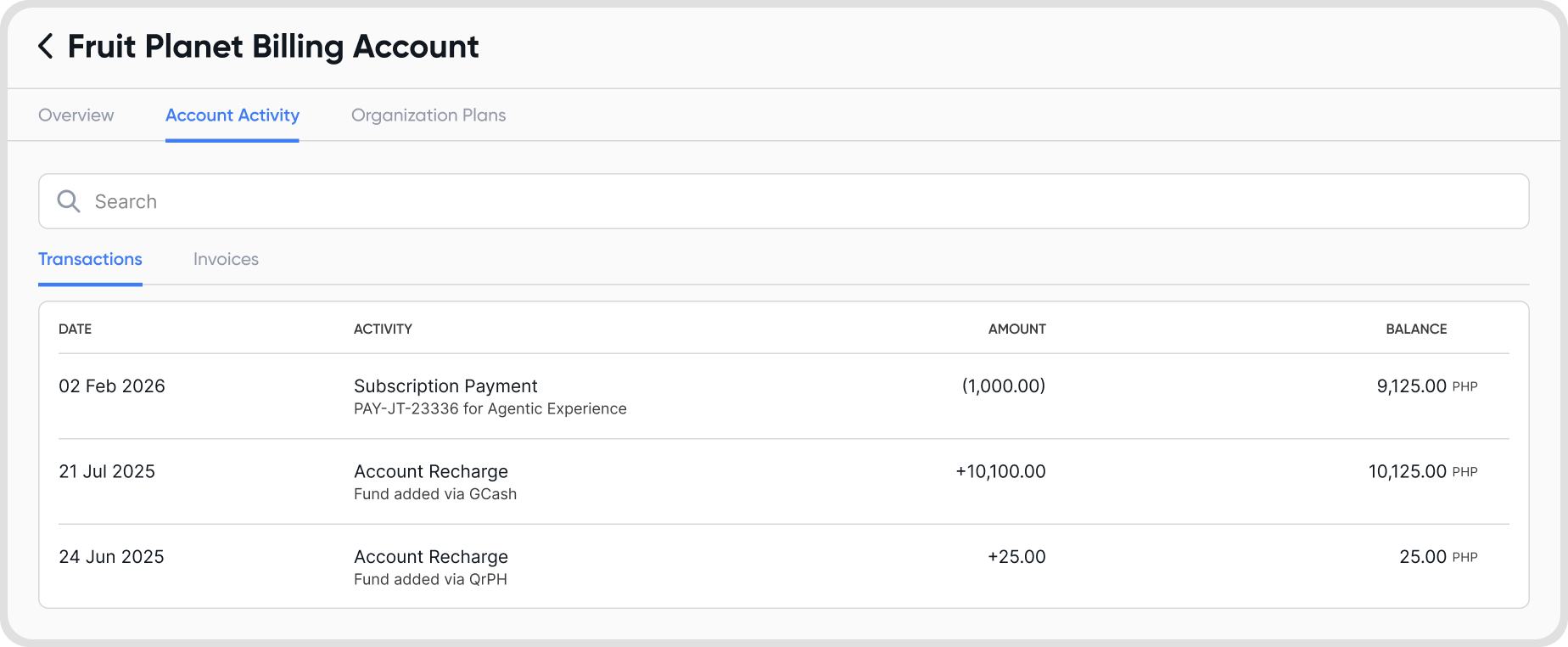Click the ACTIVITY column header

coord(383,329)
